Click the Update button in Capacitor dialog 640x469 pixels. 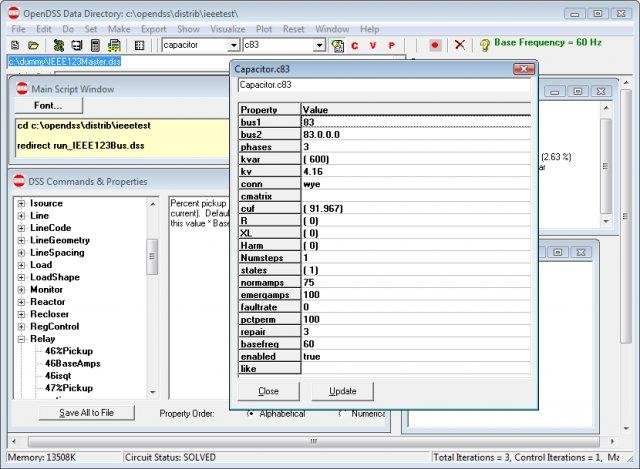tap(342, 391)
